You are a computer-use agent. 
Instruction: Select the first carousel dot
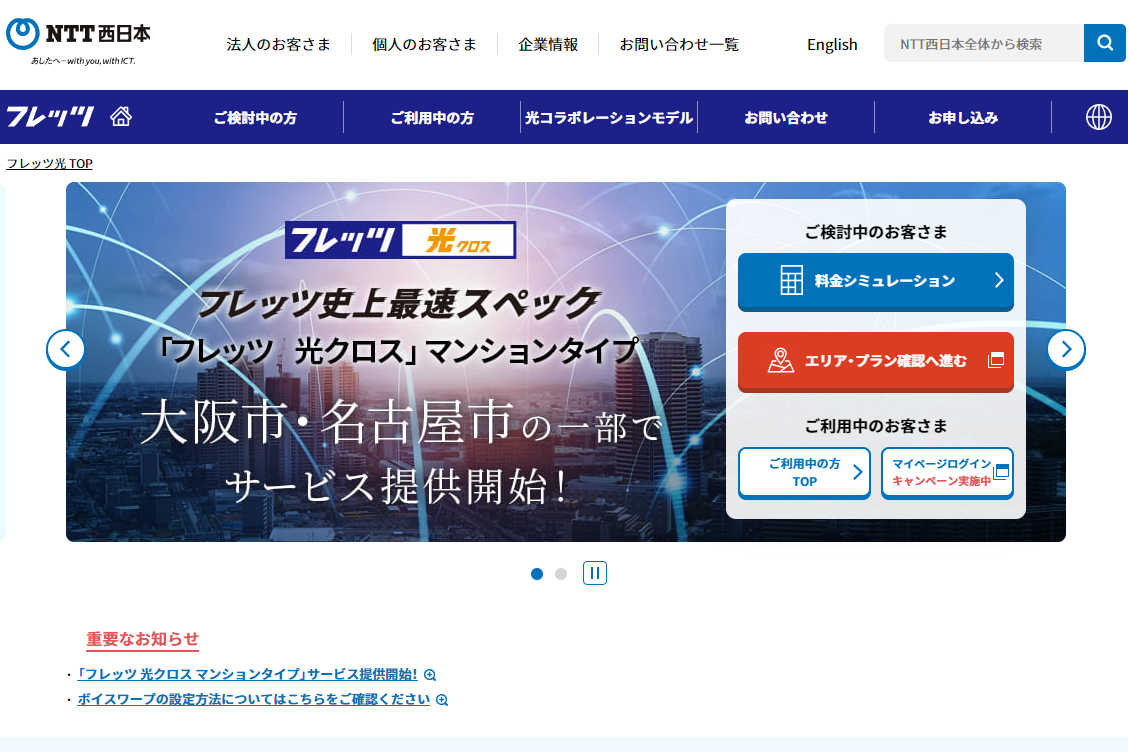click(536, 574)
